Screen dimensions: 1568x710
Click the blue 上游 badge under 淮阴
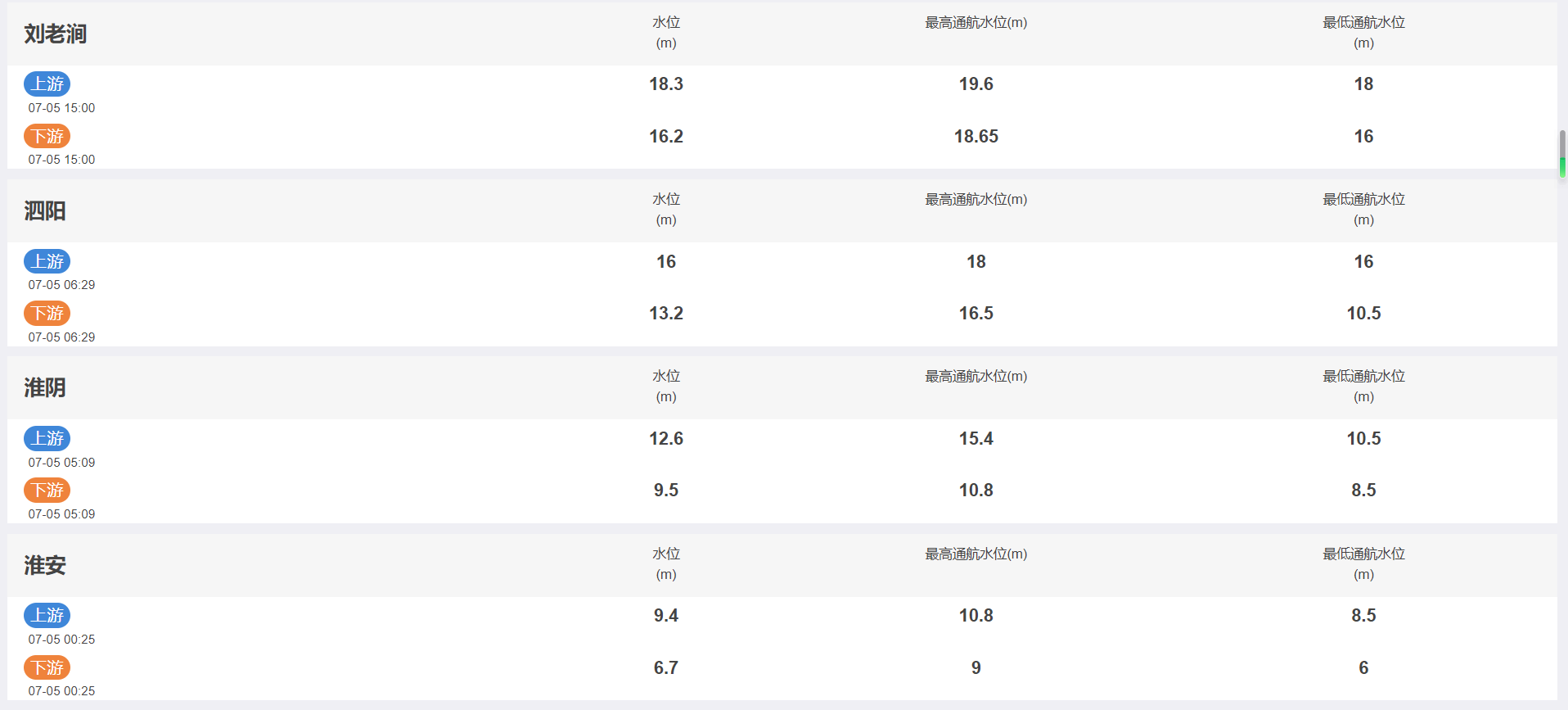(x=47, y=438)
